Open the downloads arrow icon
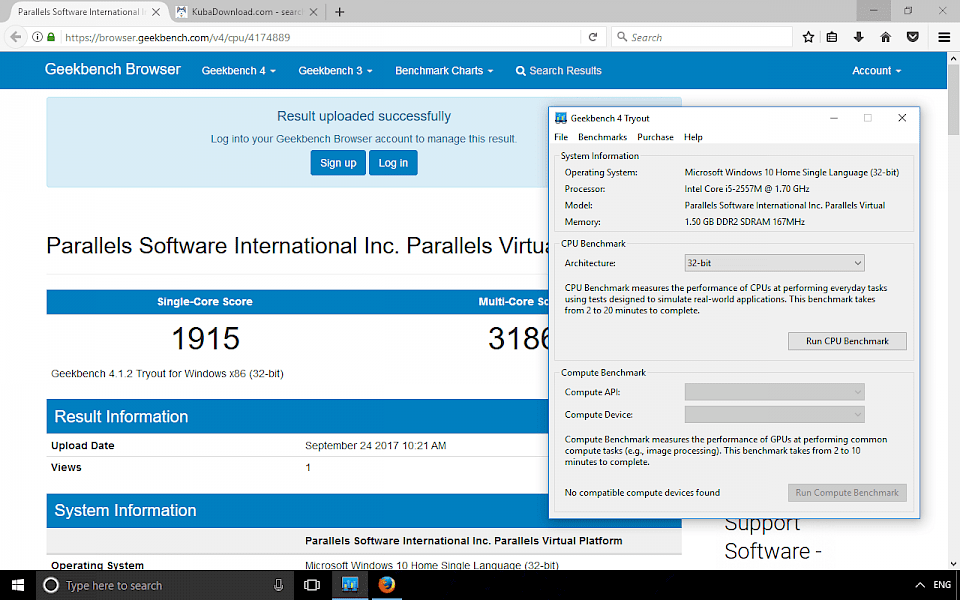Viewport: 960px width, 600px height. tap(858, 37)
